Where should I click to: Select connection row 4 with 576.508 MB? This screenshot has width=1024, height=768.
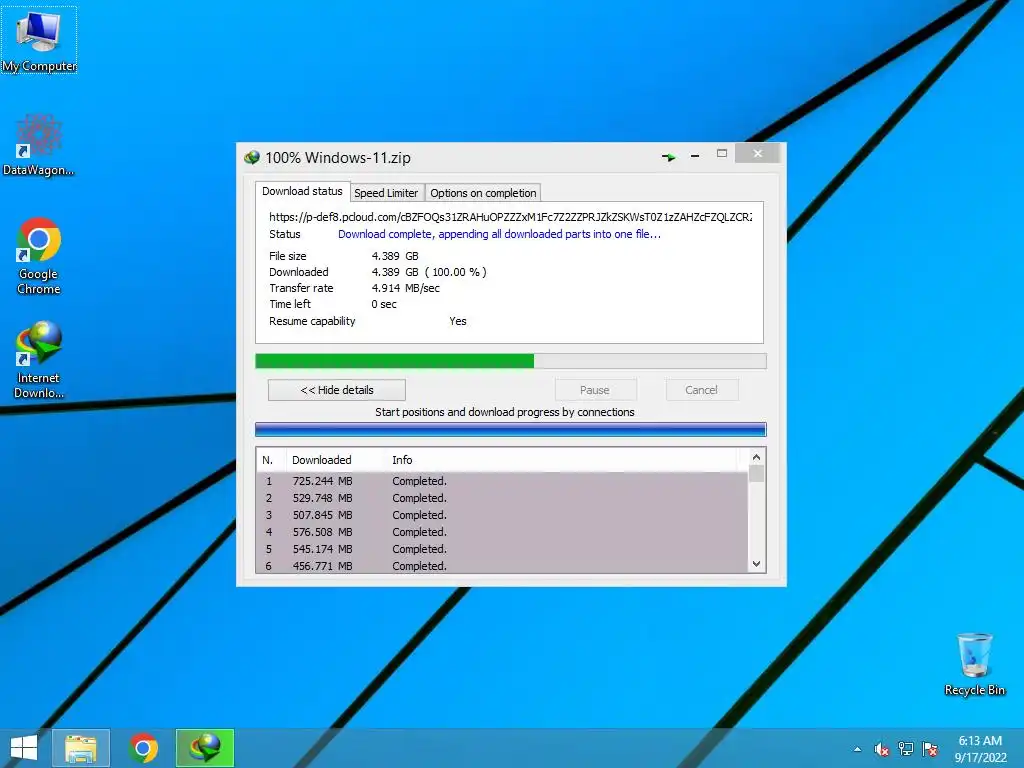pyautogui.click(x=502, y=532)
